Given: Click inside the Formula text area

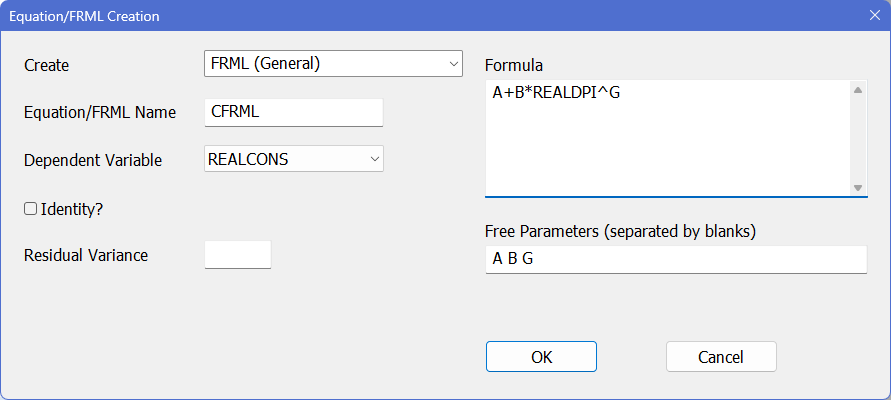Looking at the screenshot, I should [667, 138].
